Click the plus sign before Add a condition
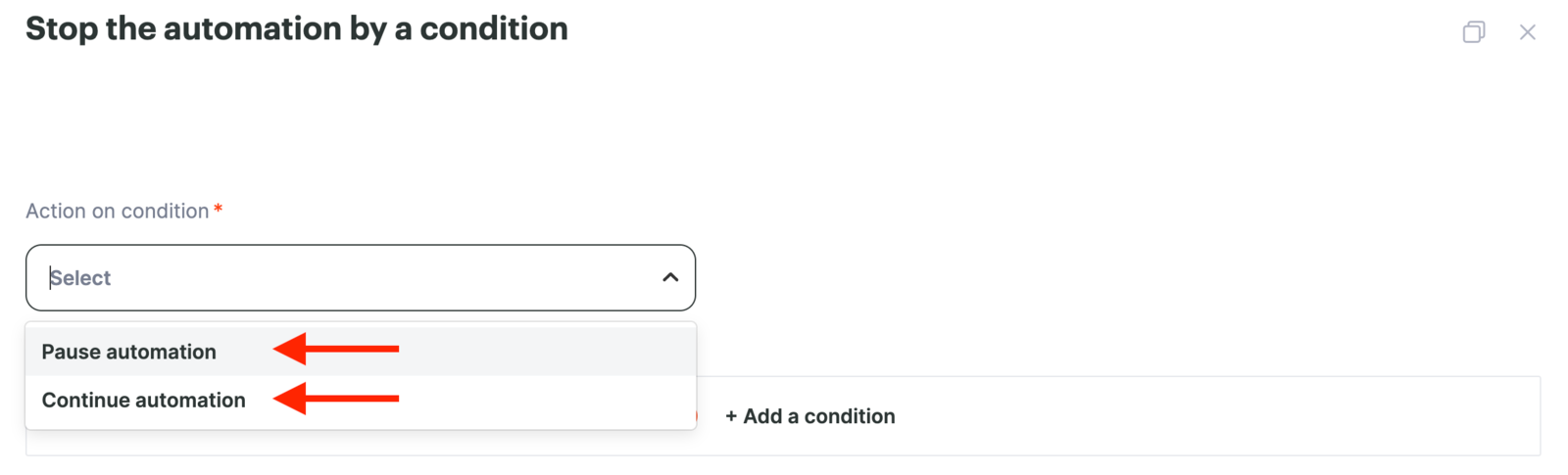The image size is (1568, 475). tap(731, 416)
